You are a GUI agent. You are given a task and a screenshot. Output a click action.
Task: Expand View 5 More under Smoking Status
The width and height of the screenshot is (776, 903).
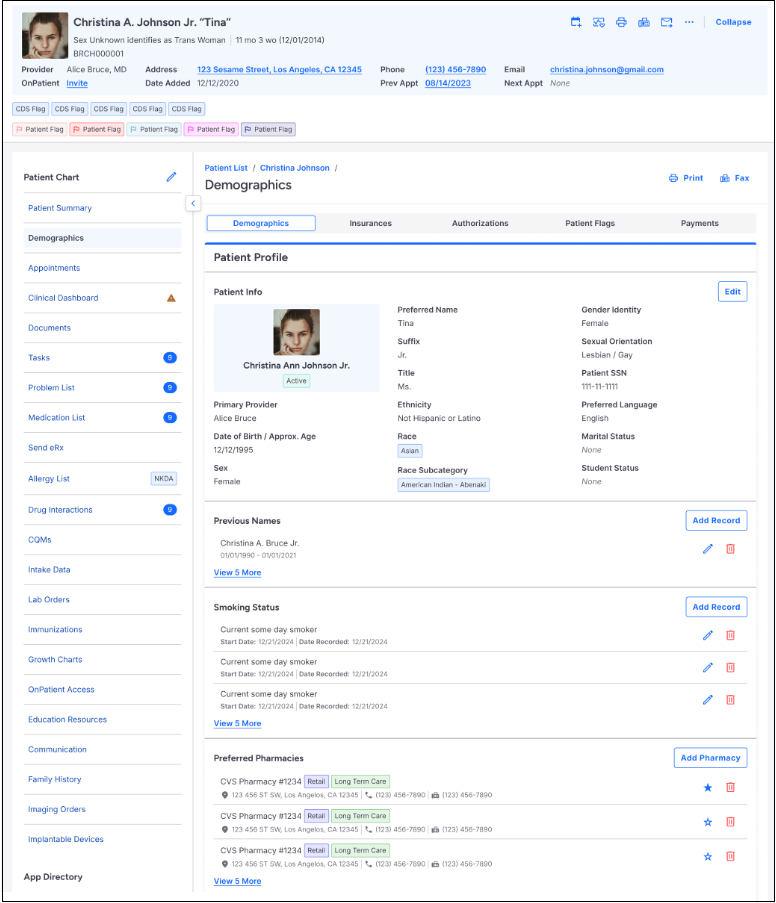point(237,723)
